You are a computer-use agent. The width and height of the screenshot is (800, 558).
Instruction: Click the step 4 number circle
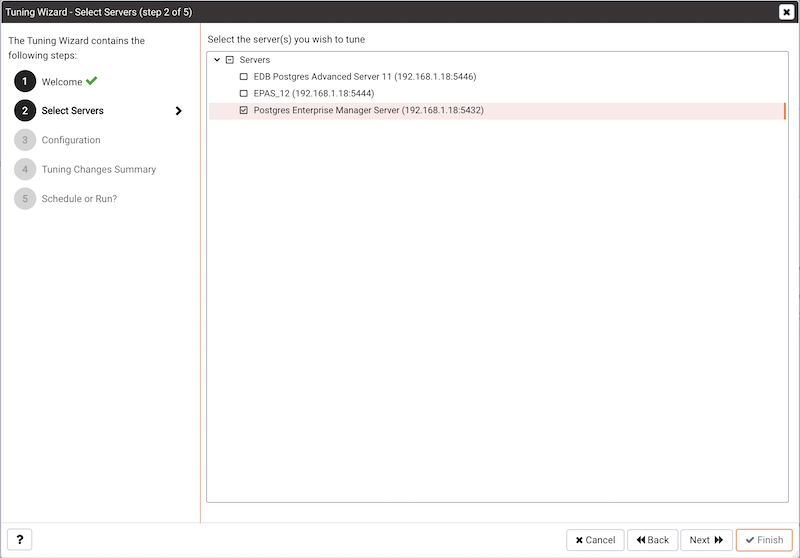[25, 169]
